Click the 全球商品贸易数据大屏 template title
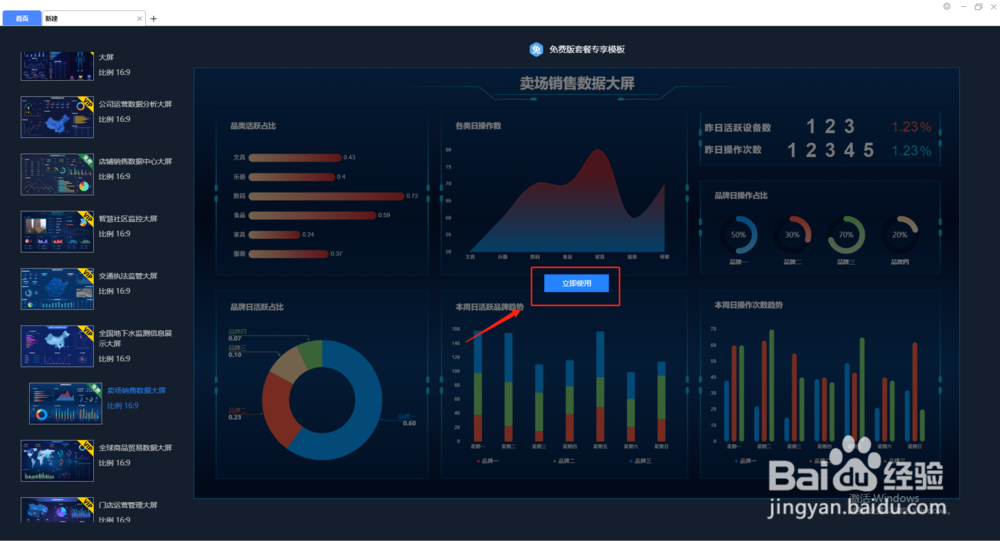1000x541 pixels. (x=135, y=448)
